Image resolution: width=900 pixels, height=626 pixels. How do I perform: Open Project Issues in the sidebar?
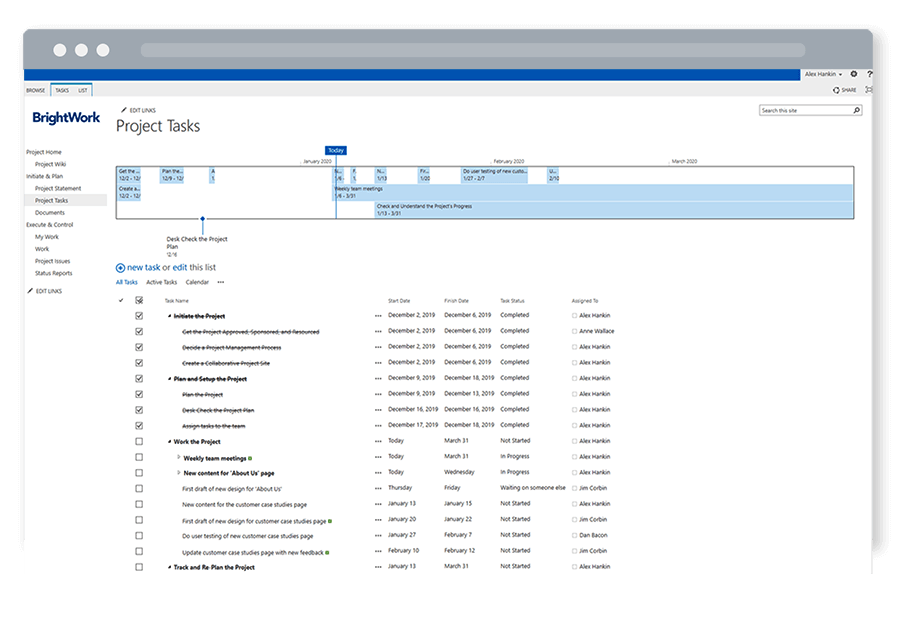pos(52,261)
